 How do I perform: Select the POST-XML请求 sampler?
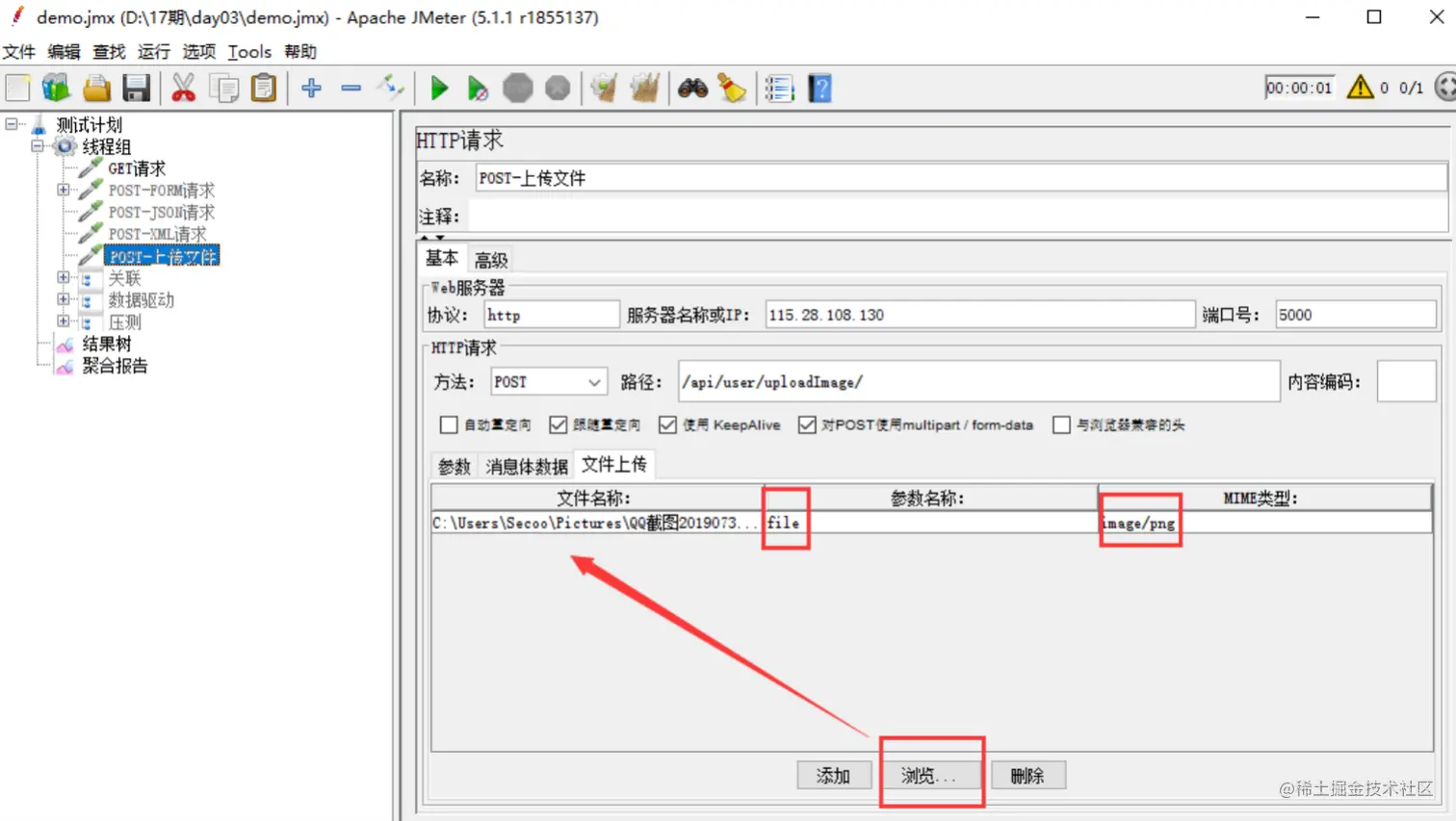[x=157, y=235]
